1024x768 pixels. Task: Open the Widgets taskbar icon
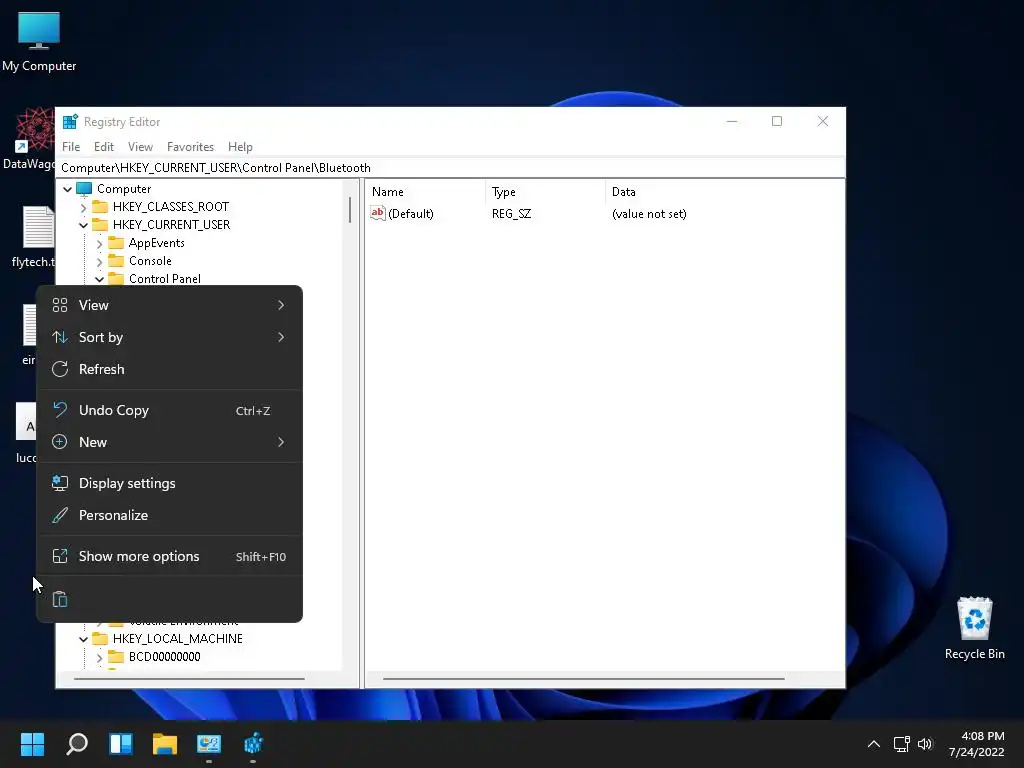click(121, 743)
